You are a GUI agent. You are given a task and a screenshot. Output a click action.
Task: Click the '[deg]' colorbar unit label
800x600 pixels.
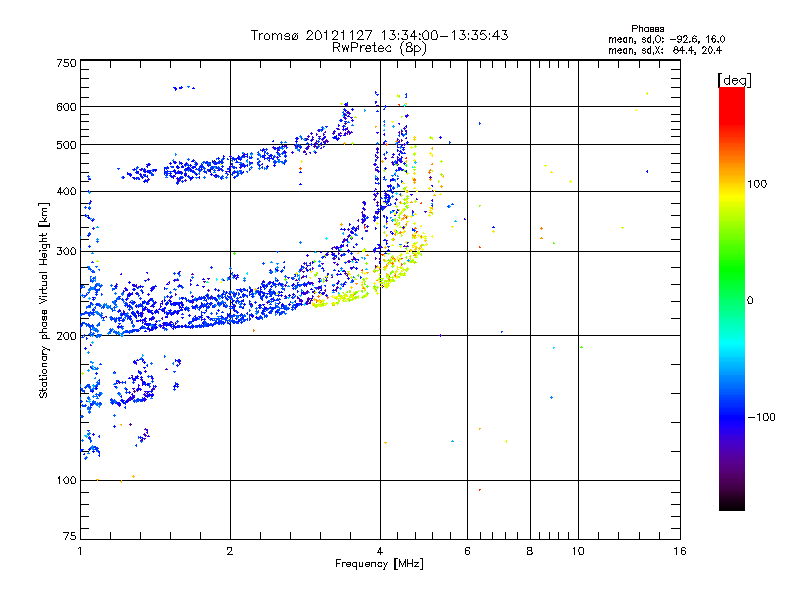tap(734, 80)
